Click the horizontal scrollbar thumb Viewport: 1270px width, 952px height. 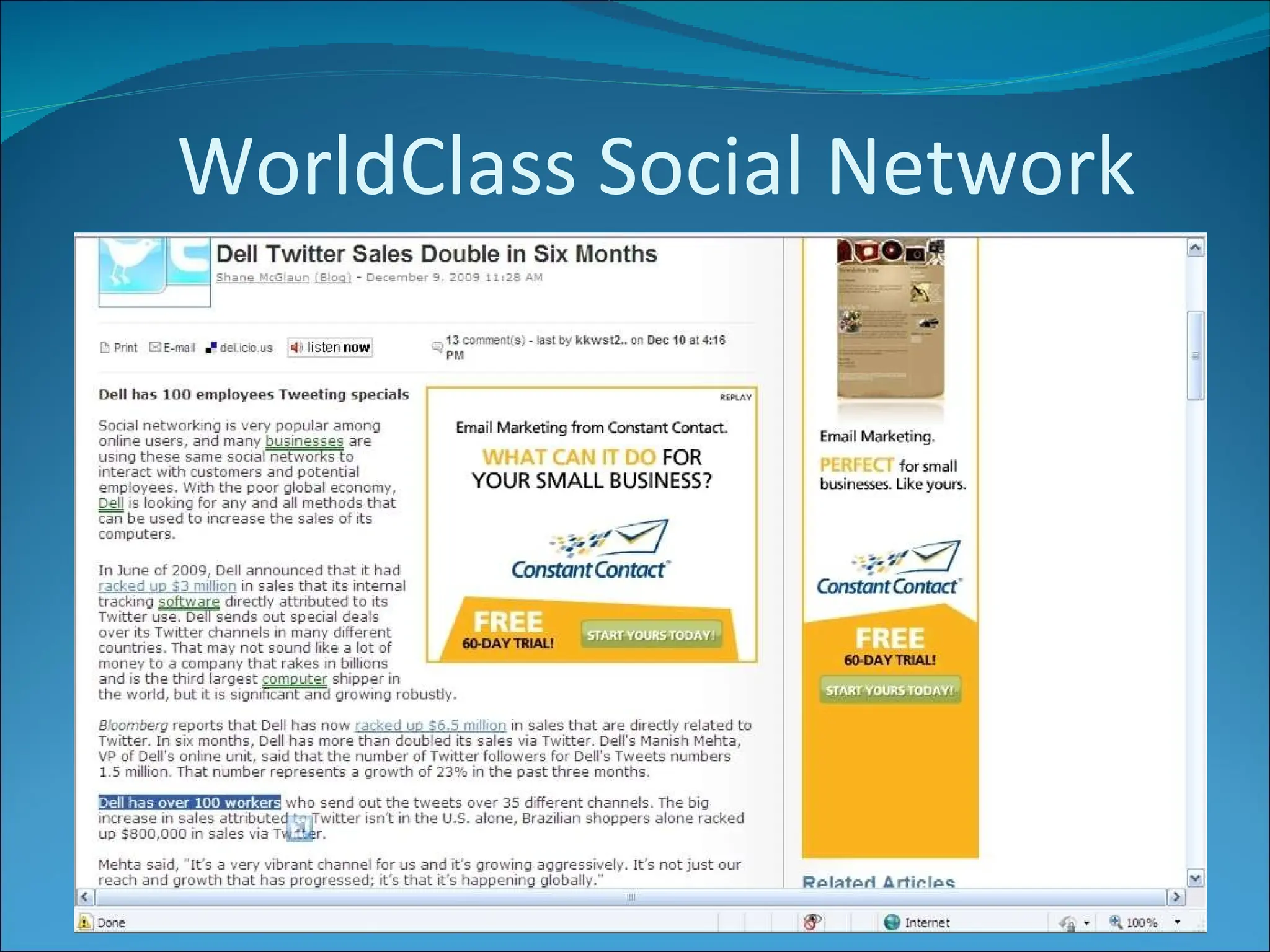tap(631, 897)
